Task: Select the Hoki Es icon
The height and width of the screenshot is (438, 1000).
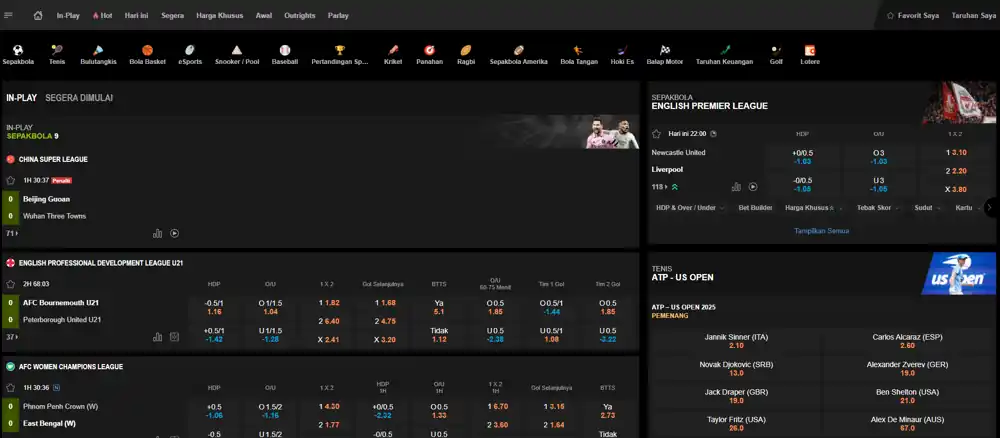Action: point(622,50)
